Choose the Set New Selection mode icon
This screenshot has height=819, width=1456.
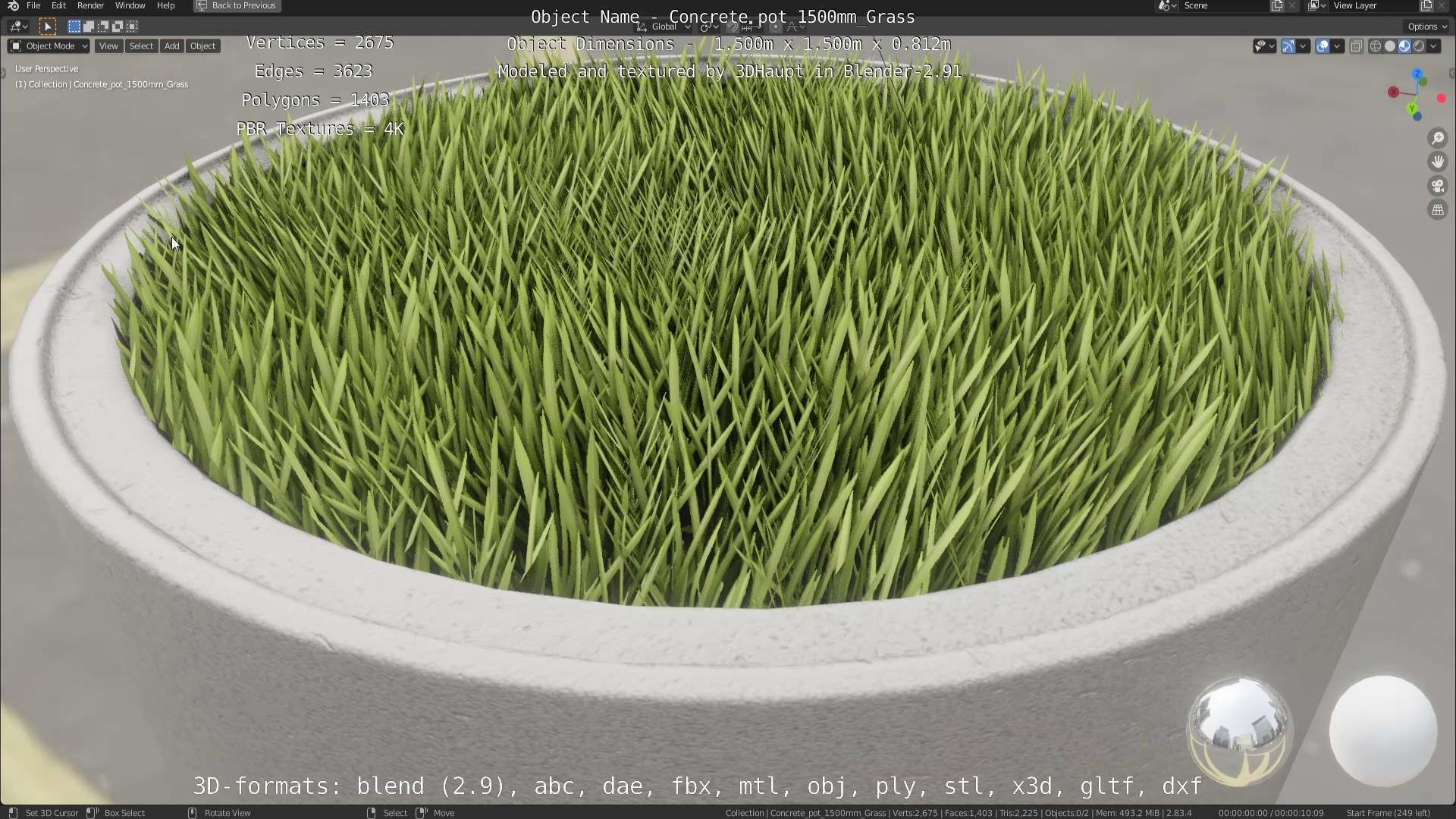coord(74,27)
